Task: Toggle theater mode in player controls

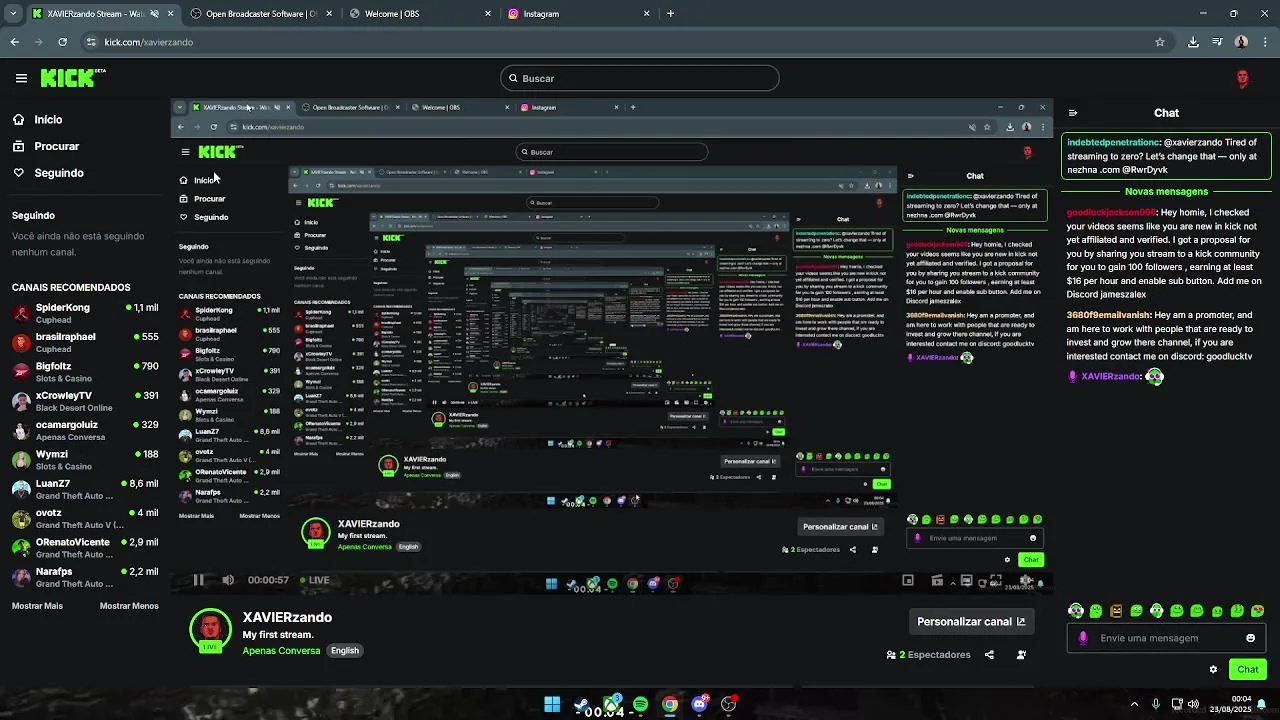Action: pos(966,580)
